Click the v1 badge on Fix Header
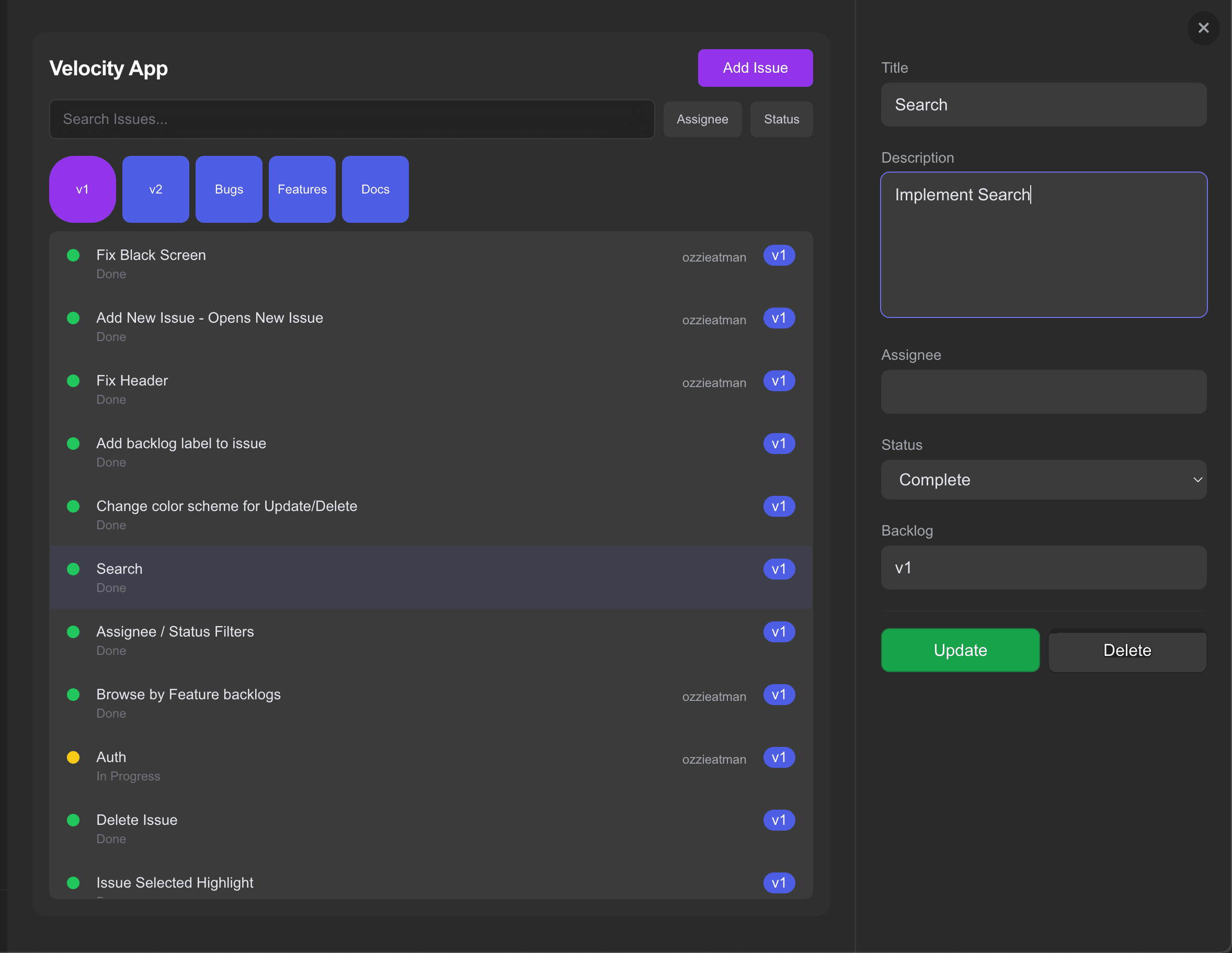Viewport: 1232px width, 953px height. (779, 381)
